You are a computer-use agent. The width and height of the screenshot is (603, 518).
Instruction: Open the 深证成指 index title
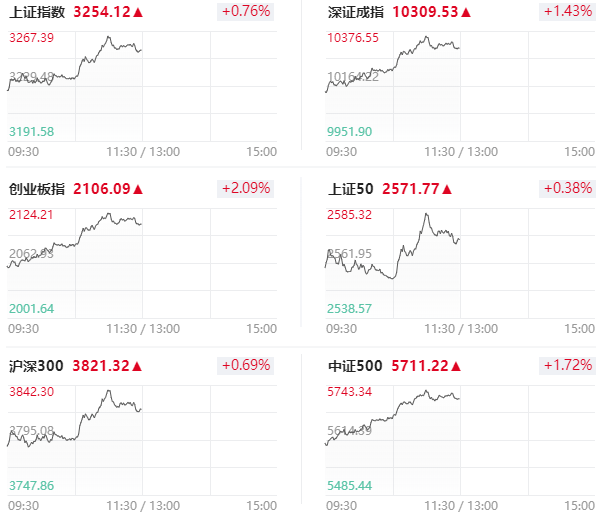click(x=356, y=12)
